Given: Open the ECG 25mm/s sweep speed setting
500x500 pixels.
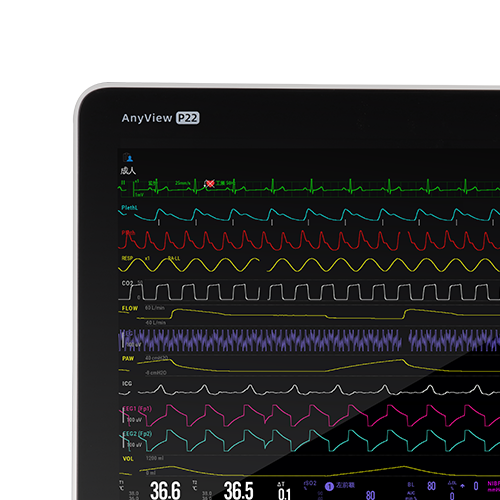Looking at the screenshot, I should 183,183.
